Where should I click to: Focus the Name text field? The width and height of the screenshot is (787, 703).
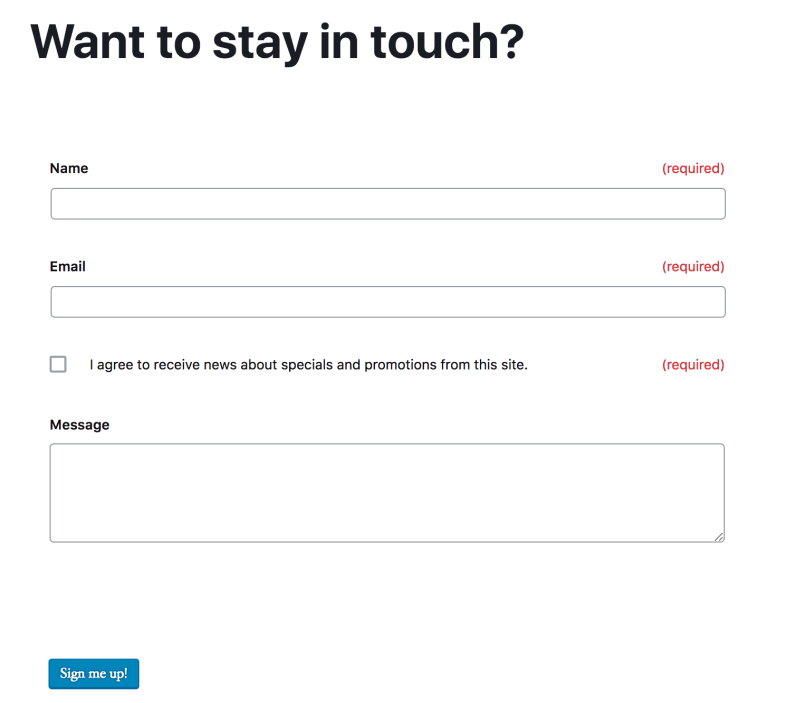tap(387, 204)
